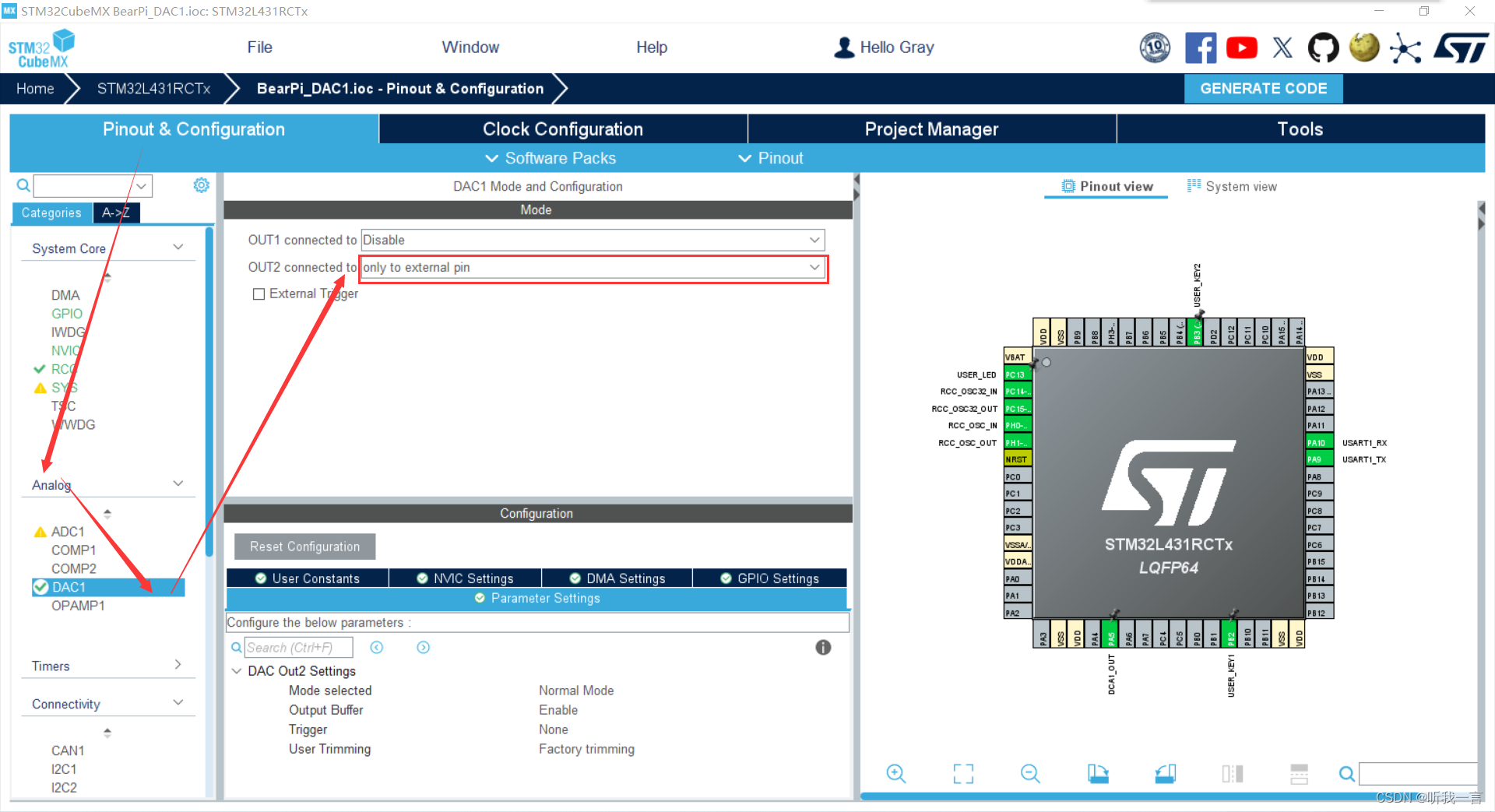Show parameter information via info icon

[823, 648]
